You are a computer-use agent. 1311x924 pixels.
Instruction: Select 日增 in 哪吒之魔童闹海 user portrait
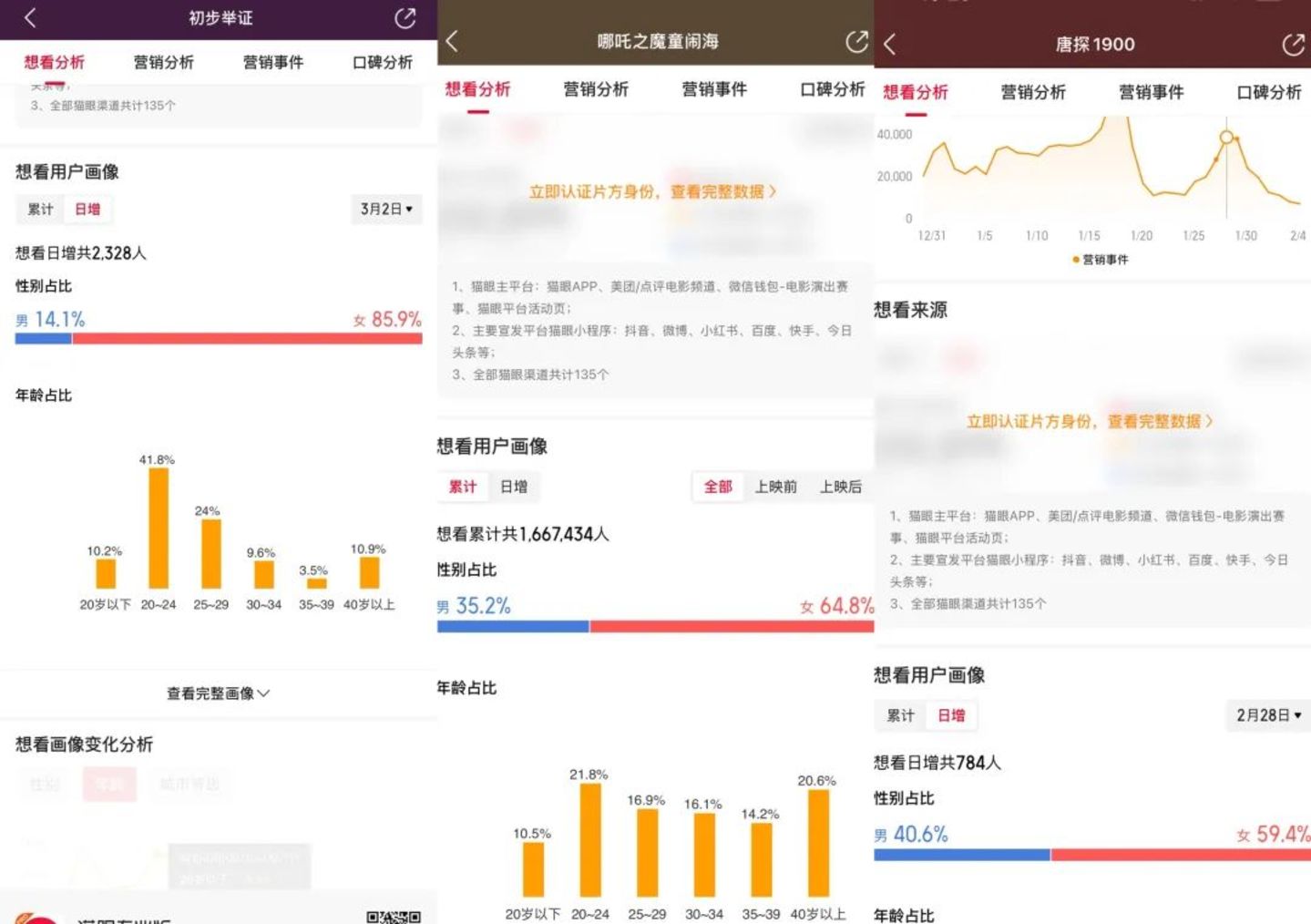point(514,487)
